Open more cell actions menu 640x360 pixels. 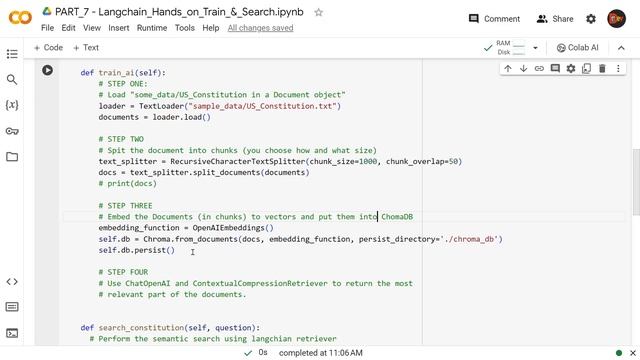coord(618,69)
